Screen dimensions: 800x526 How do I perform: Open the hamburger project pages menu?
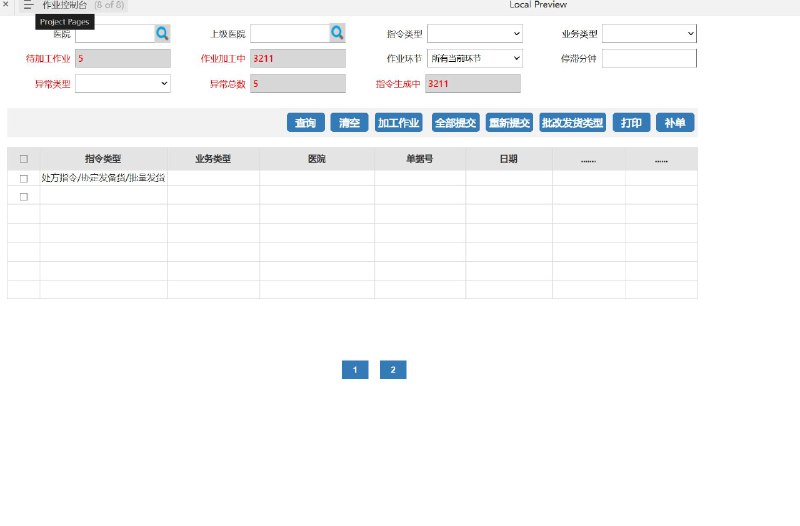(x=28, y=5)
